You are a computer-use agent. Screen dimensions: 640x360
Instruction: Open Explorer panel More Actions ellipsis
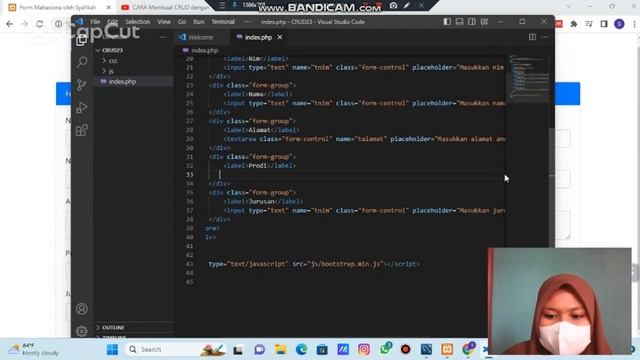point(162,37)
